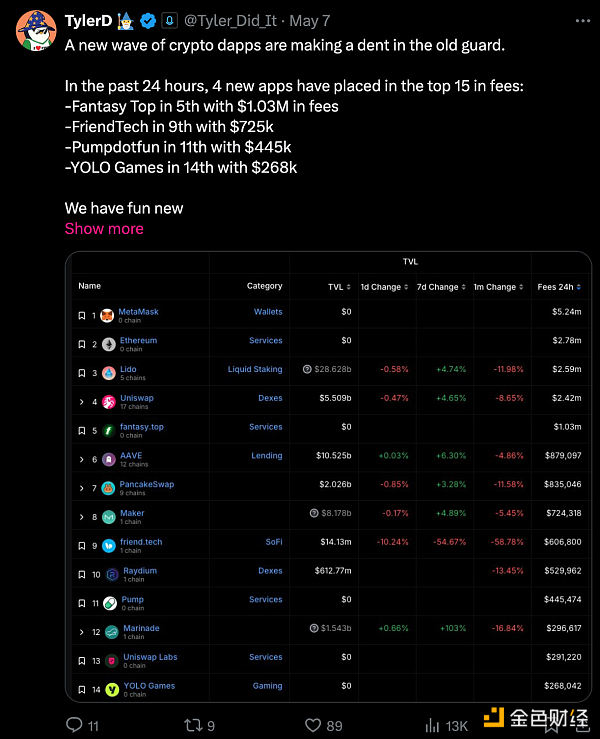Click the @Tyler_Did_It handle
Image resolution: width=600 pixels, height=739 pixels.
click(228, 20)
